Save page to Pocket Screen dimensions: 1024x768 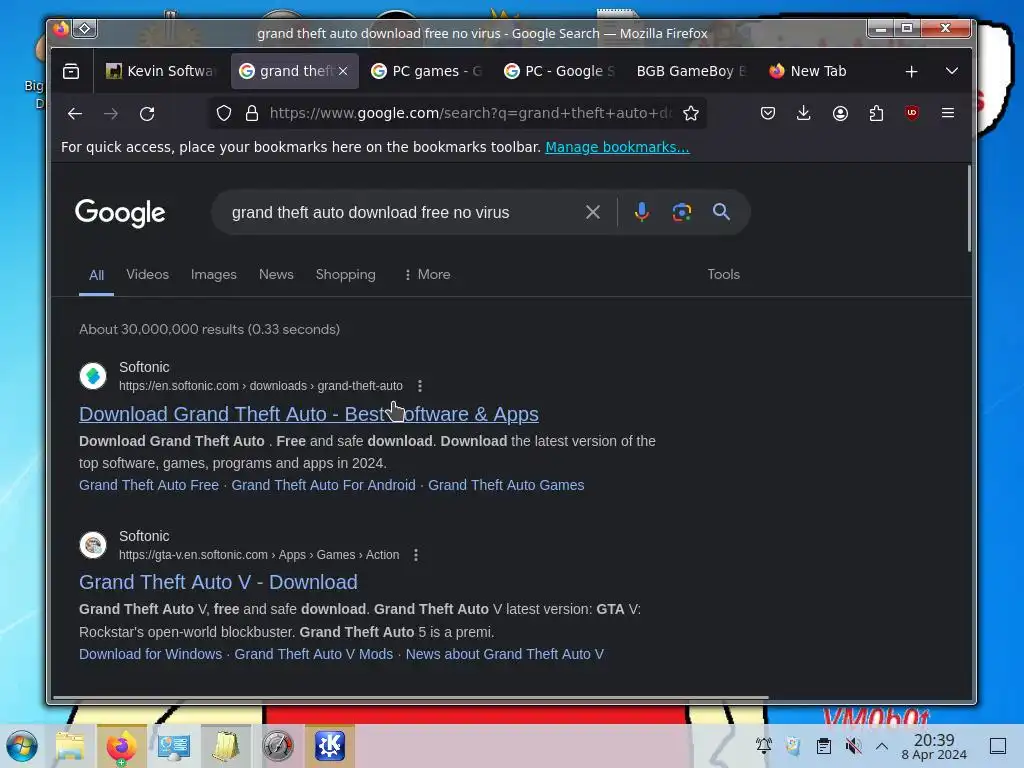[x=768, y=114]
